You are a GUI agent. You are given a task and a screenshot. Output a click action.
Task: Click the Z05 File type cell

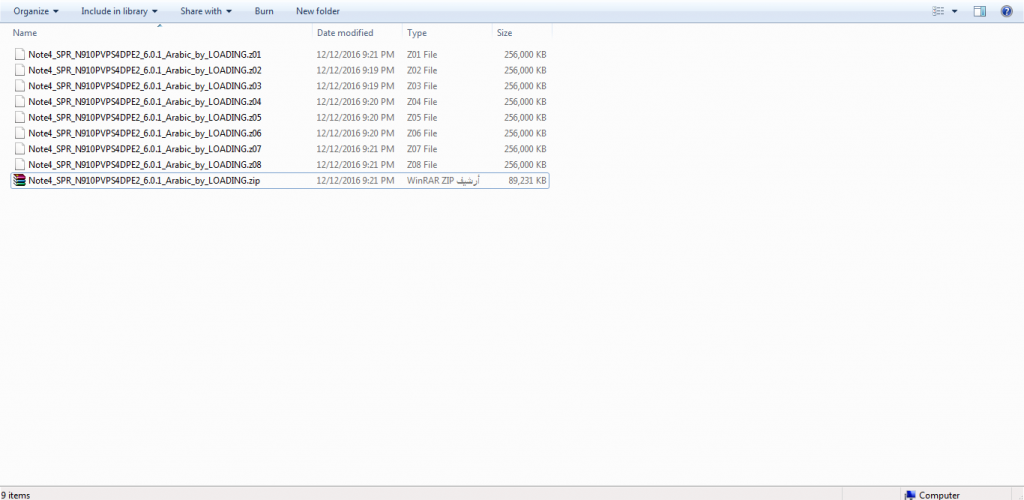coord(422,117)
